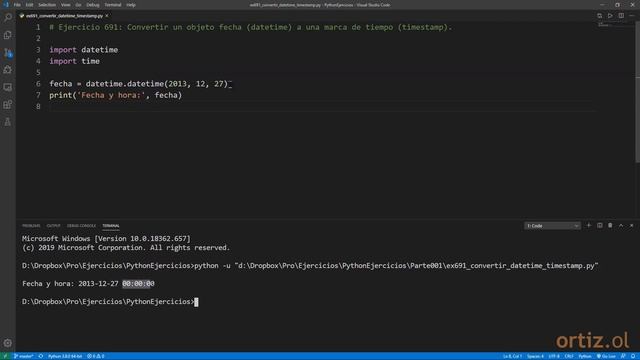Image resolution: width=640 pixels, height=360 pixels.
Task: Change CRLF end of line sequence
Action: coord(569,356)
